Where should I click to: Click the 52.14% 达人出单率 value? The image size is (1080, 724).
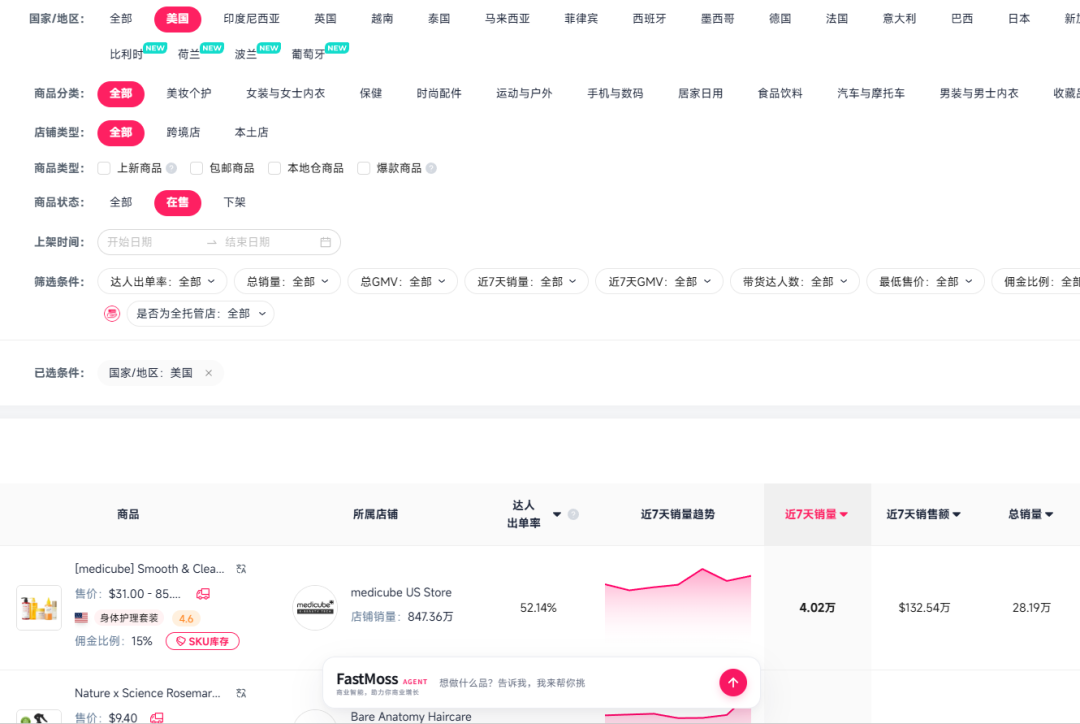tap(538, 608)
